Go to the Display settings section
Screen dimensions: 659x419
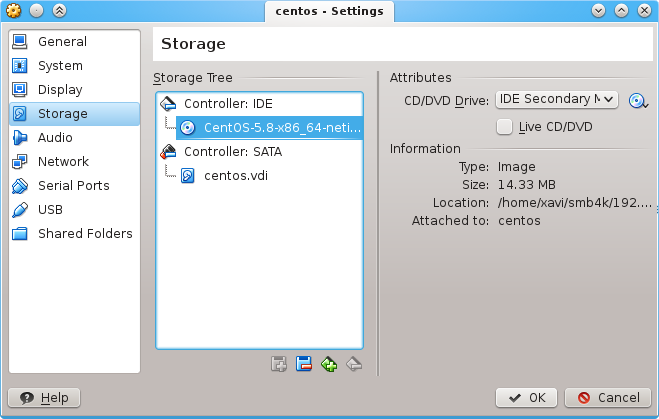(x=74, y=90)
